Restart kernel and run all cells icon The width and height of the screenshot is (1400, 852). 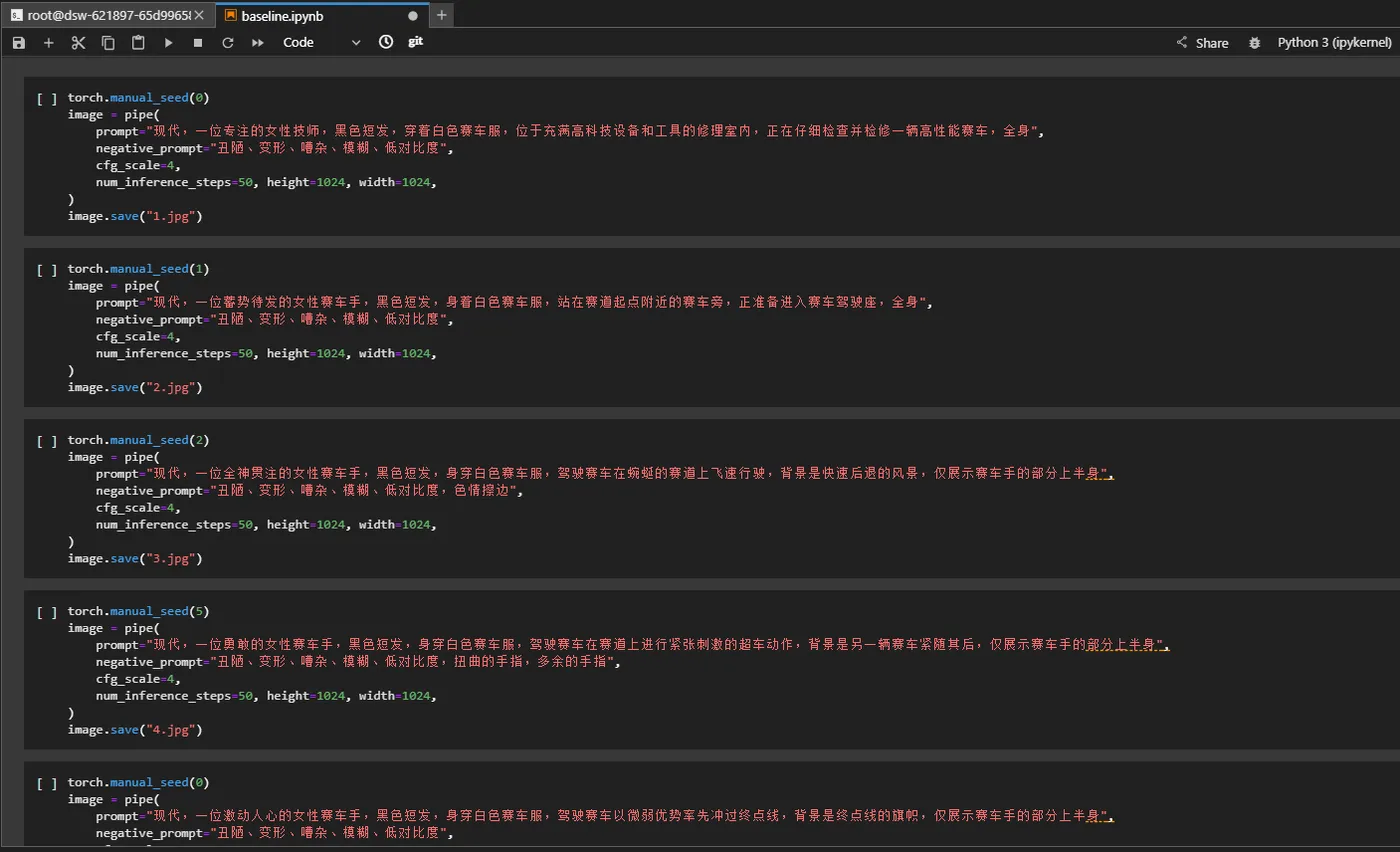coord(258,43)
